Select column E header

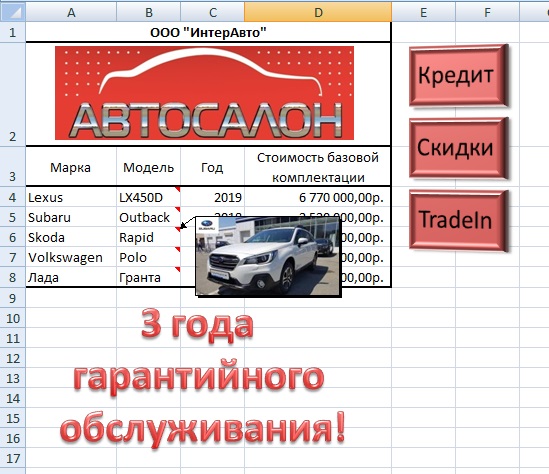click(x=424, y=12)
